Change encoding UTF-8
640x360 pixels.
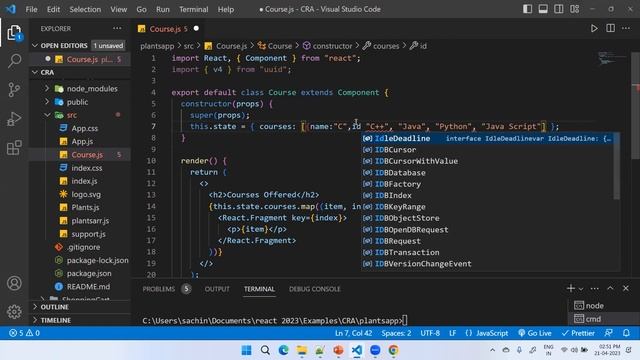pos(430,333)
